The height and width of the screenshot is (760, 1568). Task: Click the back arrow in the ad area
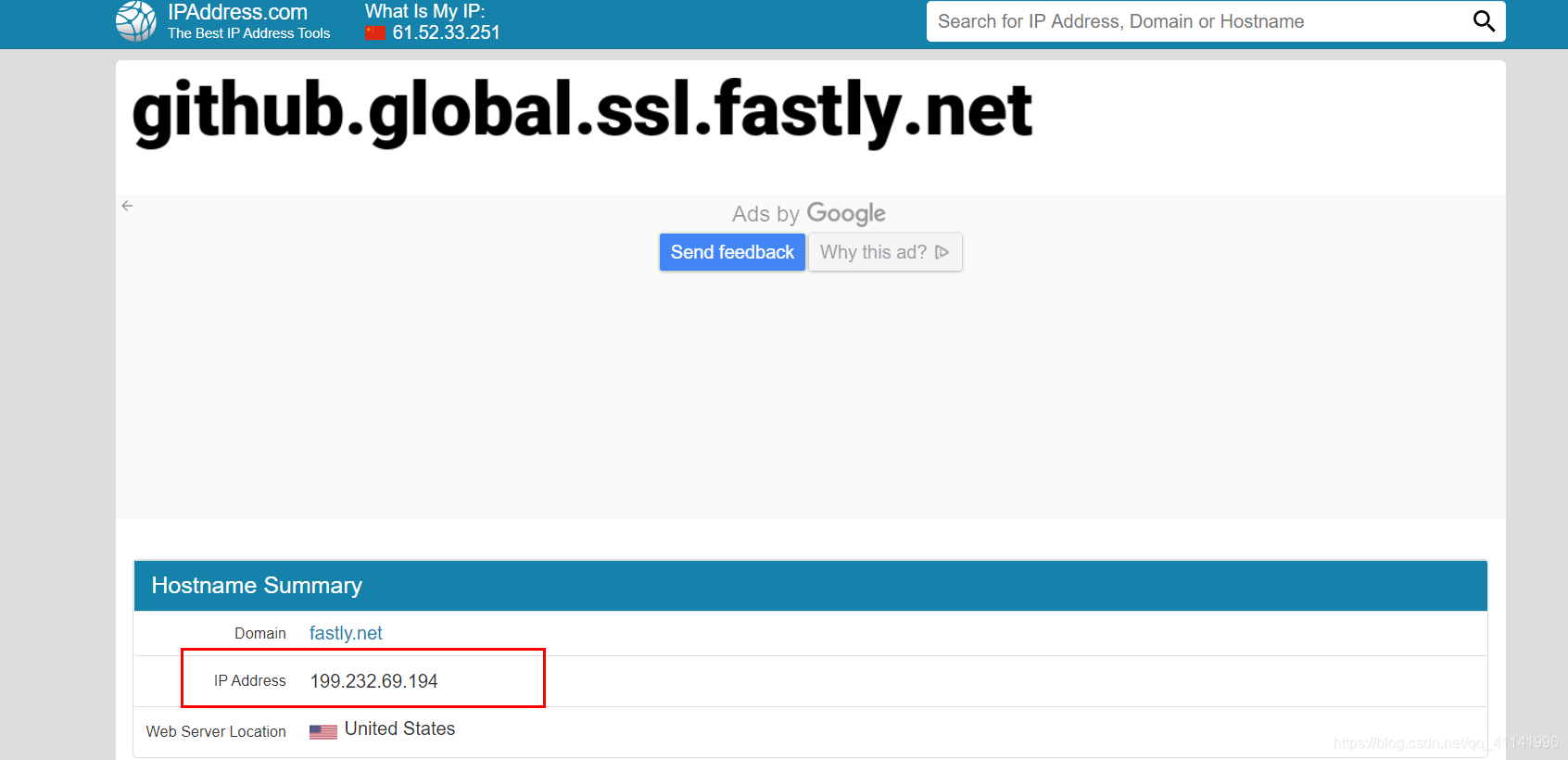pos(127,206)
